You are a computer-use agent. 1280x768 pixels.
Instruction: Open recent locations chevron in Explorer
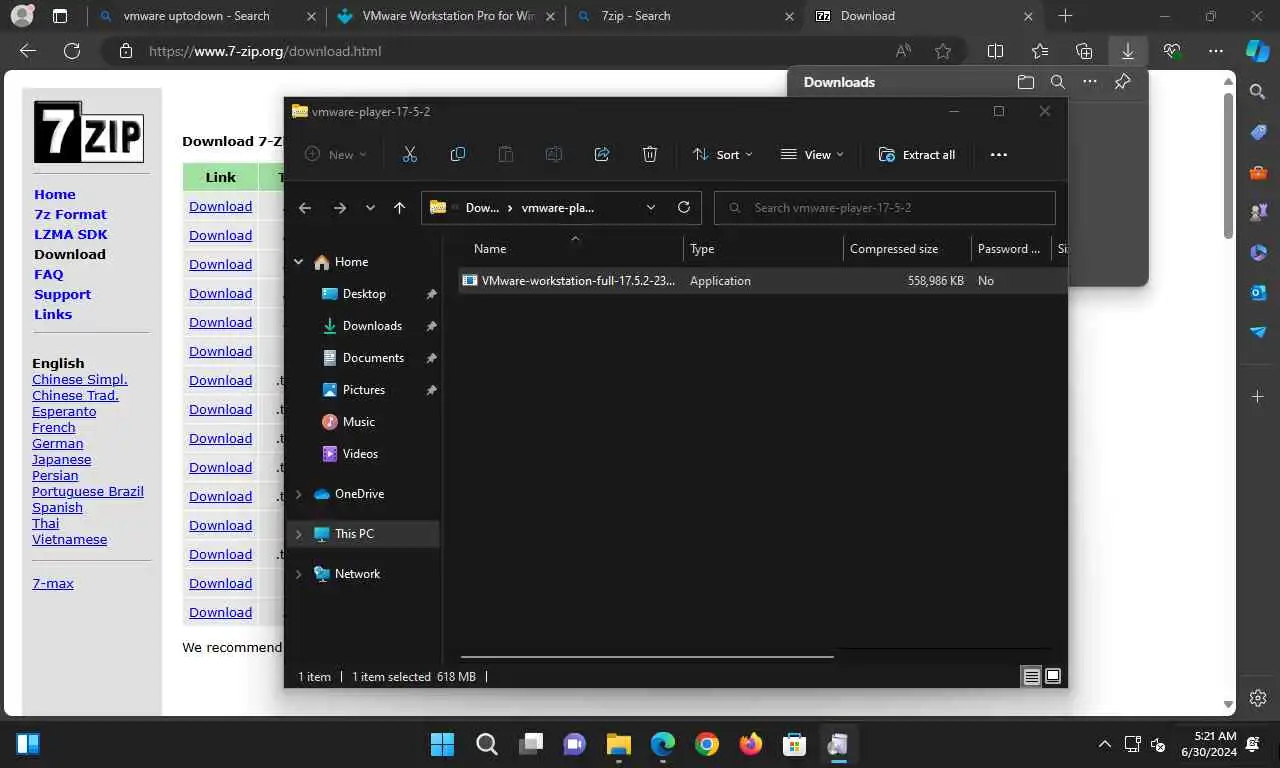(370, 208)
